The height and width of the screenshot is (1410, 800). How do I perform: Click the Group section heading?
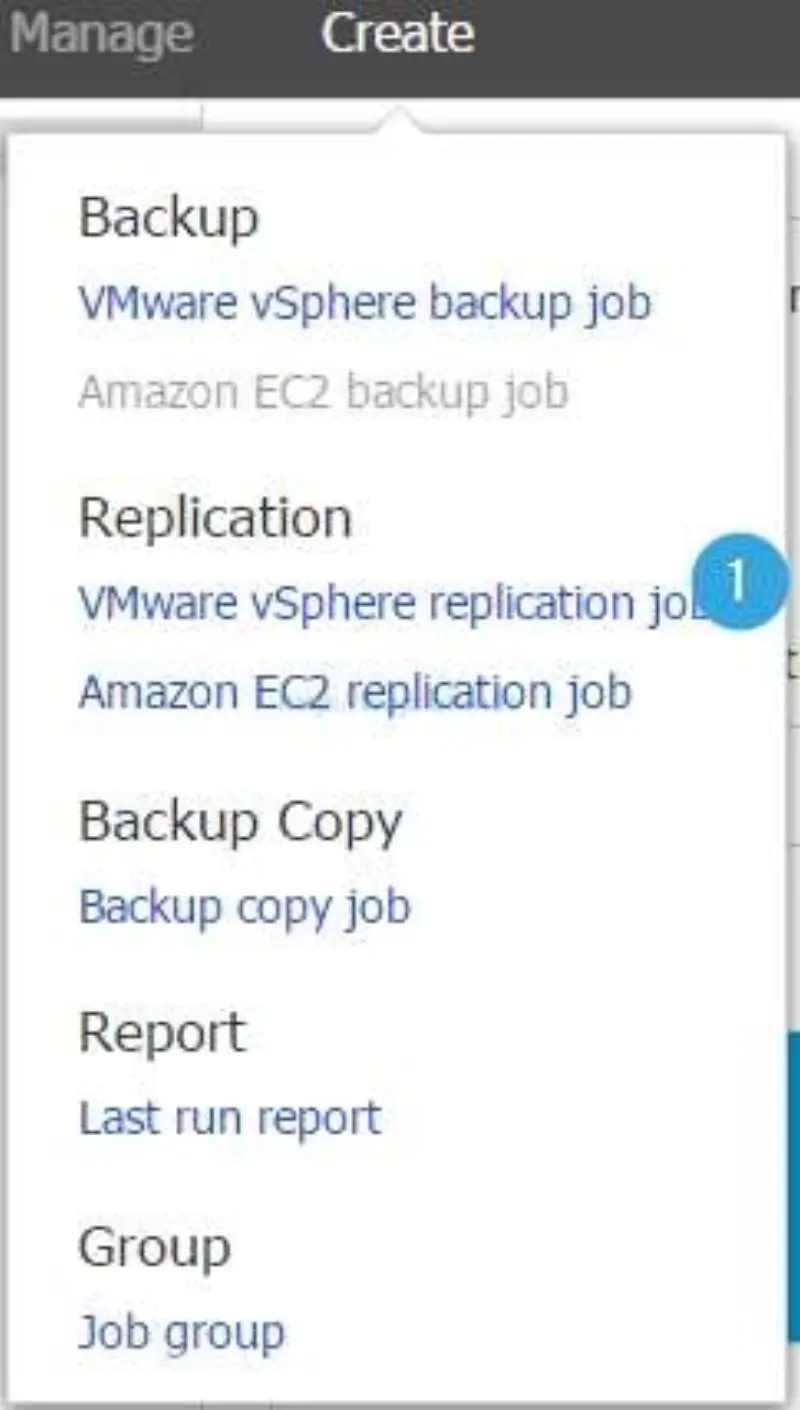point(154,1246)
